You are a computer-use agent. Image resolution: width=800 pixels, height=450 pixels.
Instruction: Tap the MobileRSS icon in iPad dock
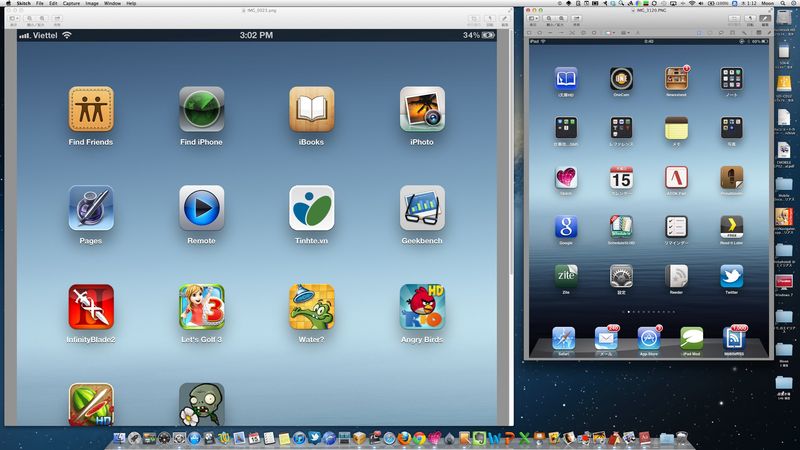click(x=734, y=339)
